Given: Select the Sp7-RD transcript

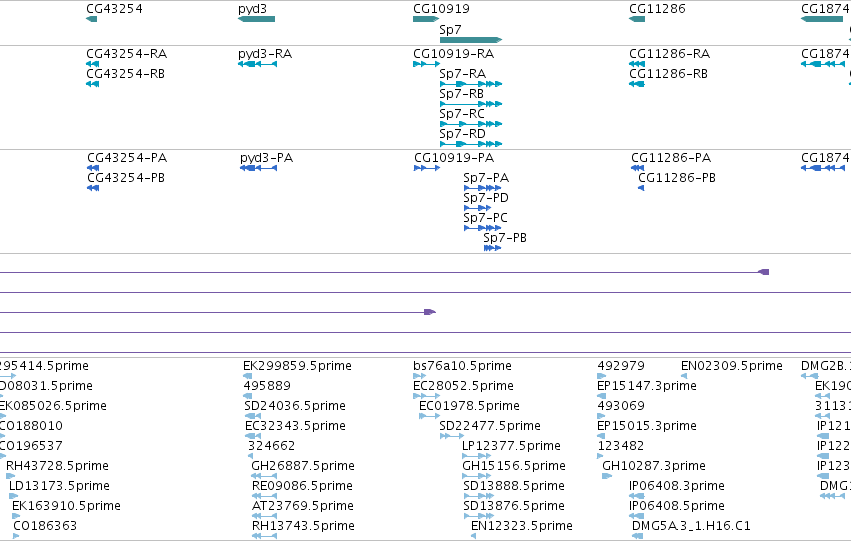Looking at the screenshot, I should pos(462,134).
